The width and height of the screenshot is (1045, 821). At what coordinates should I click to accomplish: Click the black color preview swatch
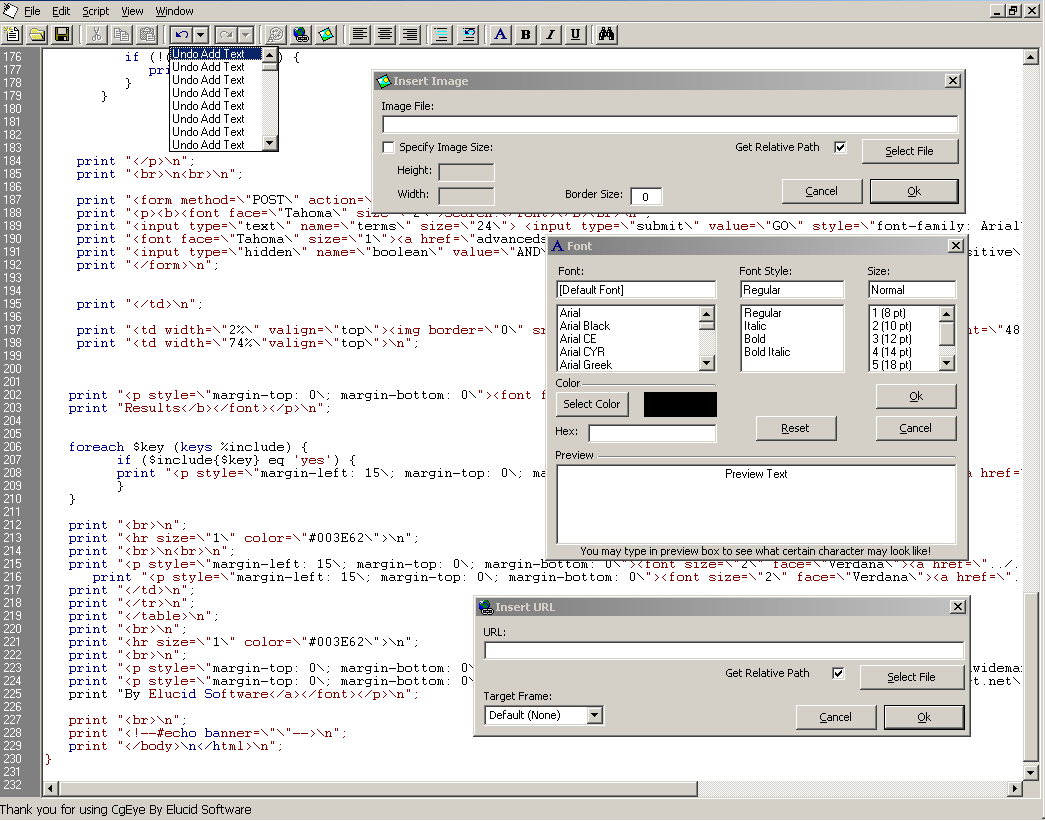point(680,404)
